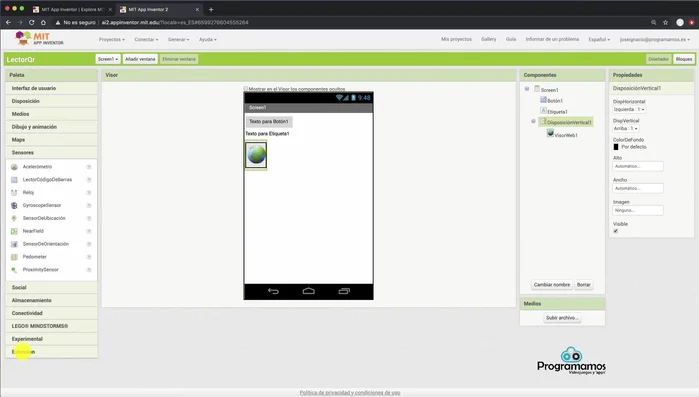The image size is (699, 397).
Task: Open the ColorDeFondo black swatch
Action: (616, 147)
